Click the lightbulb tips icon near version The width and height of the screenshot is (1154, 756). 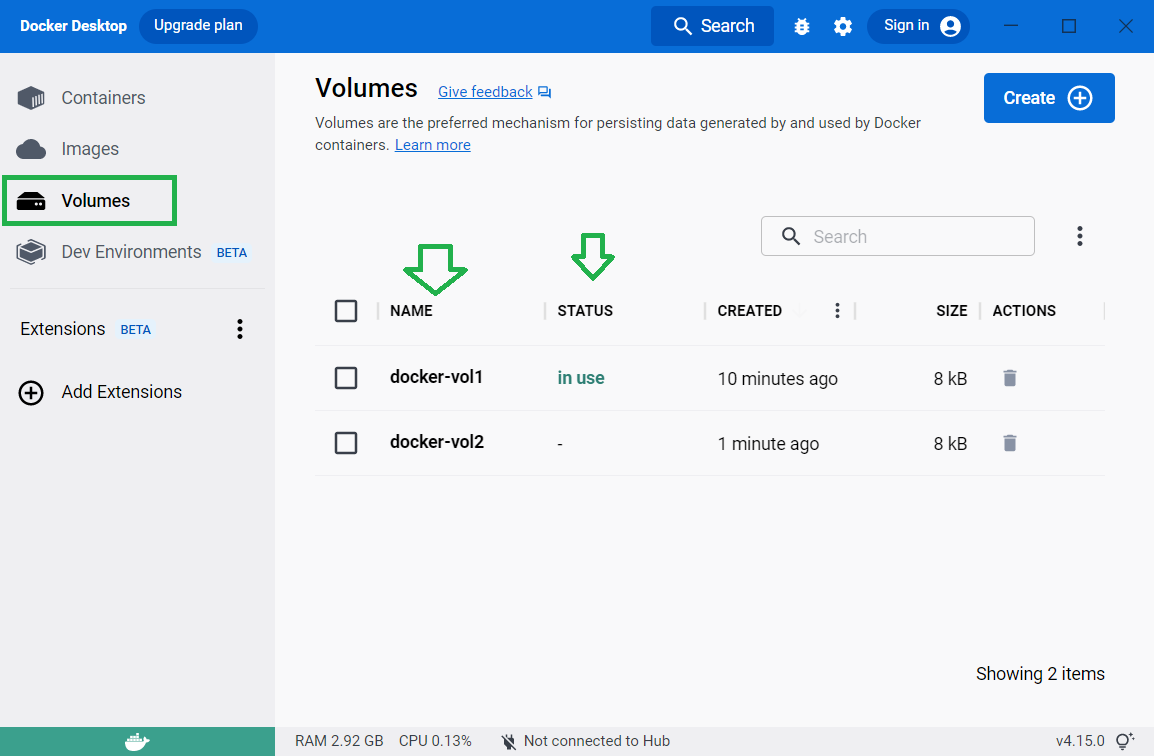click(x=1125, y=741)
